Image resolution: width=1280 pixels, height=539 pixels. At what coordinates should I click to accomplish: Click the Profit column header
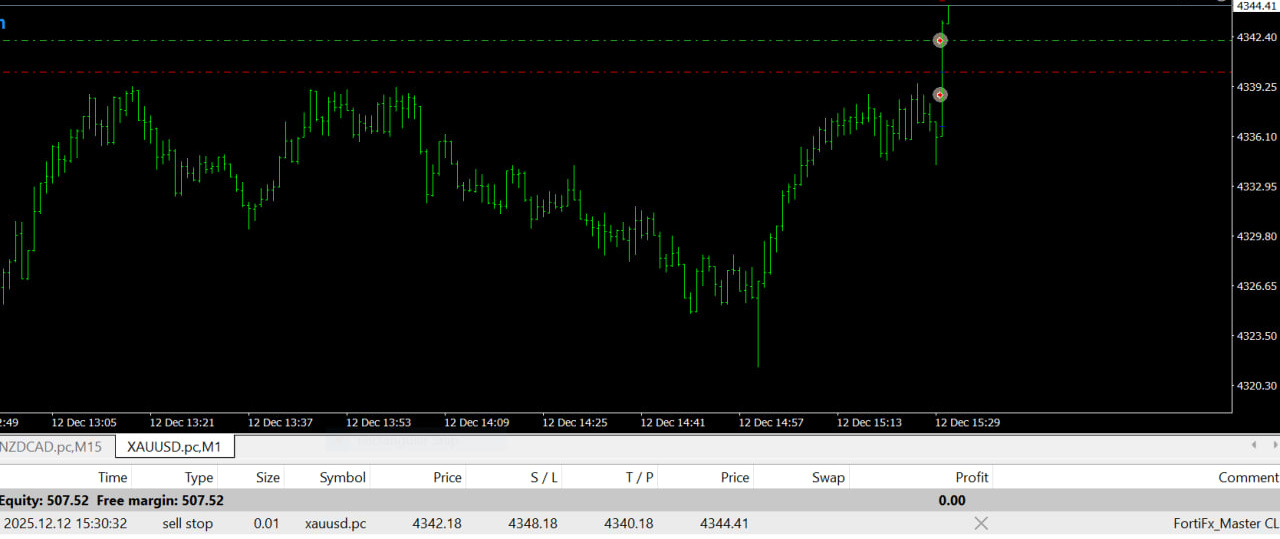971,477
